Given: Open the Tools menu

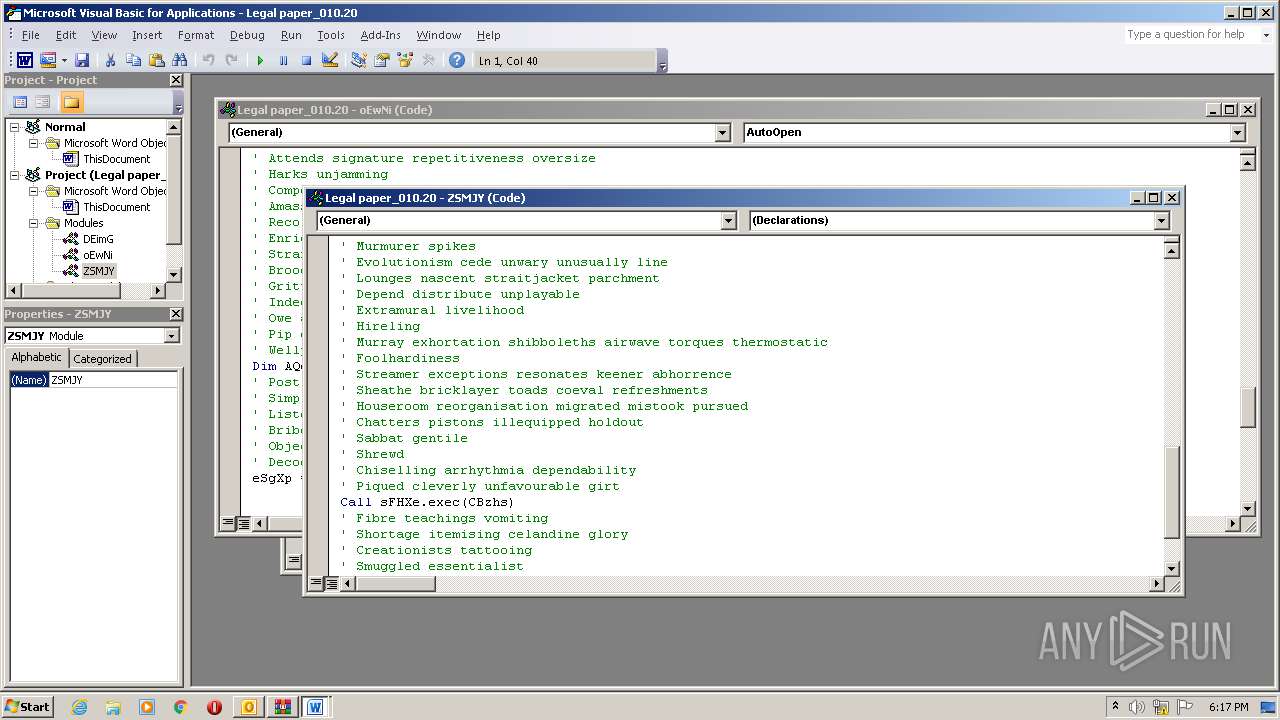Looking at the screenshot, I should (x=331, y=35).
